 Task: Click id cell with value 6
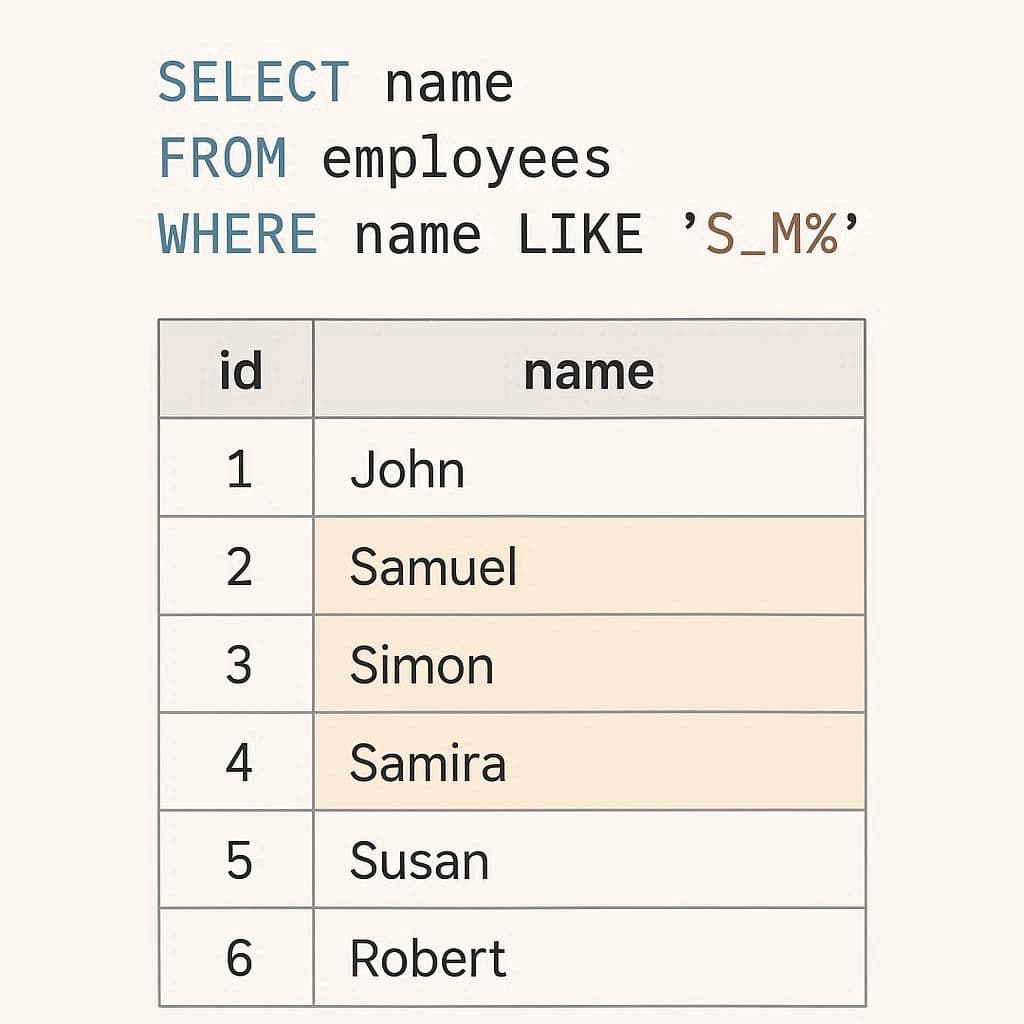236,957
